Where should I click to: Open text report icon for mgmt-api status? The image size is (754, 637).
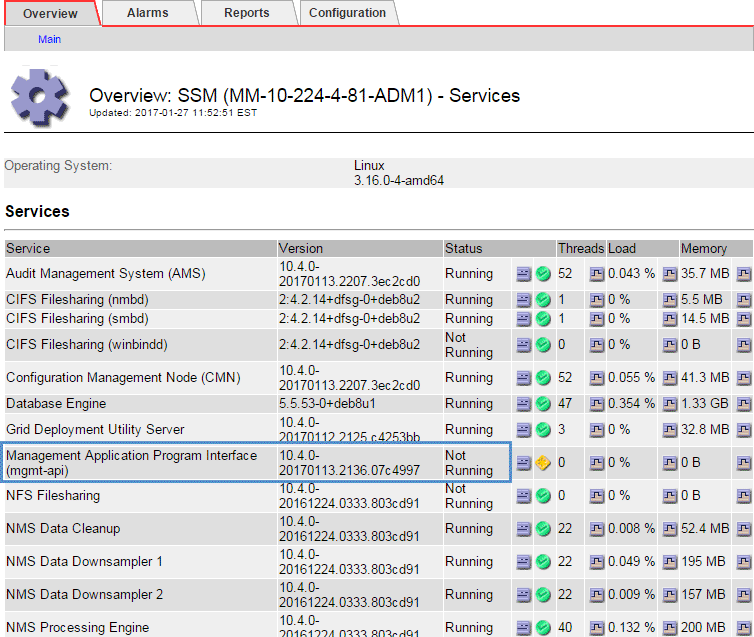click(x=524, y=463)
